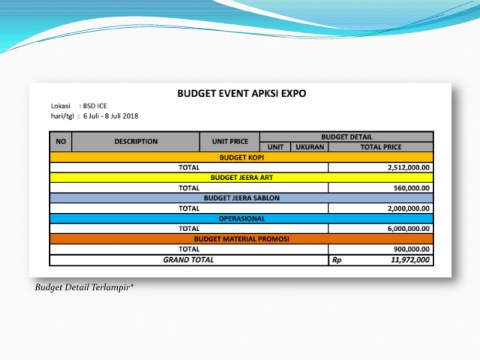Select the NO column header
Image resolution: width=480 pixels, height=360 pixels.
click(61, 142)
